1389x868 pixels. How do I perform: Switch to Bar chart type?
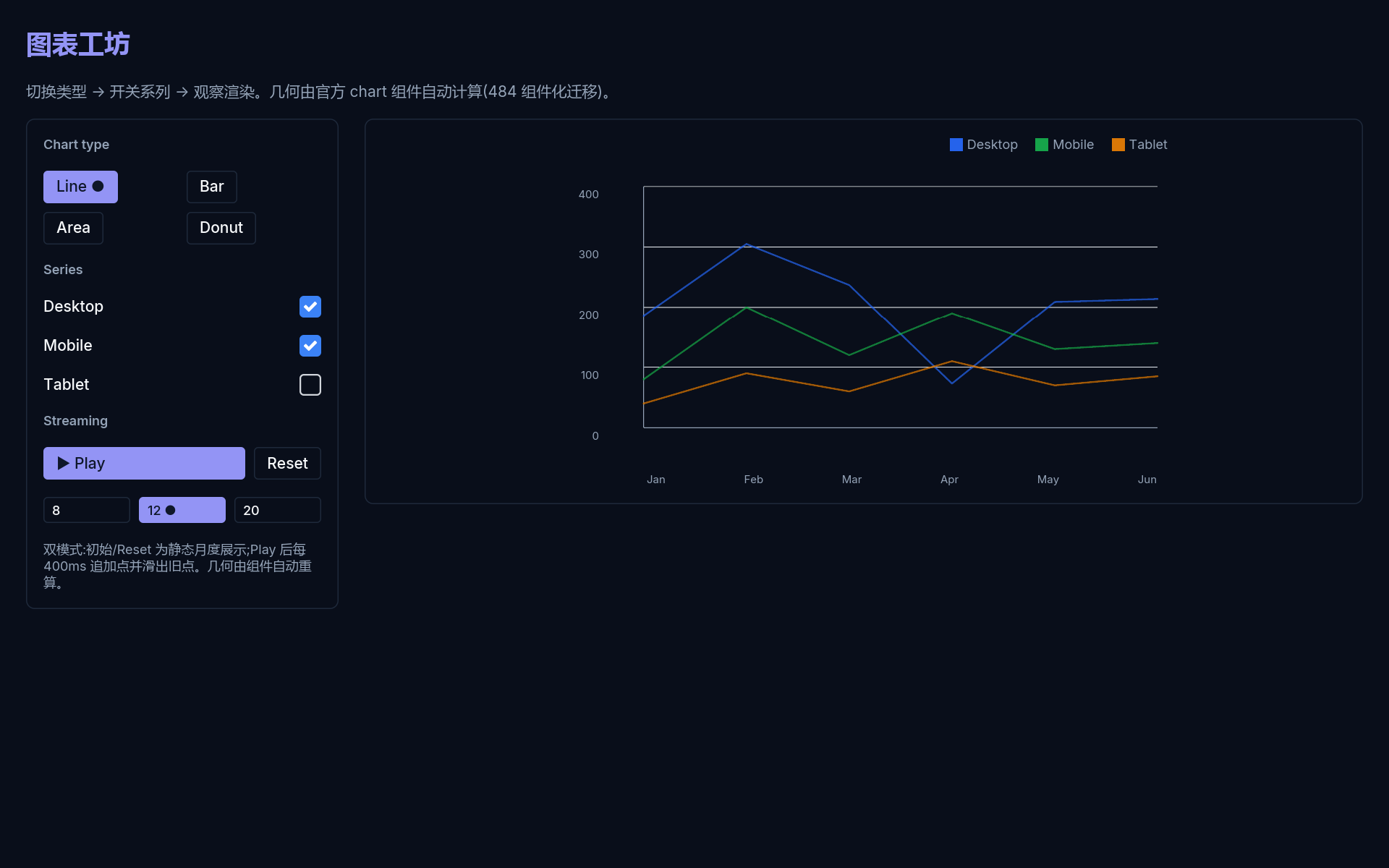[x=211, y=187]
